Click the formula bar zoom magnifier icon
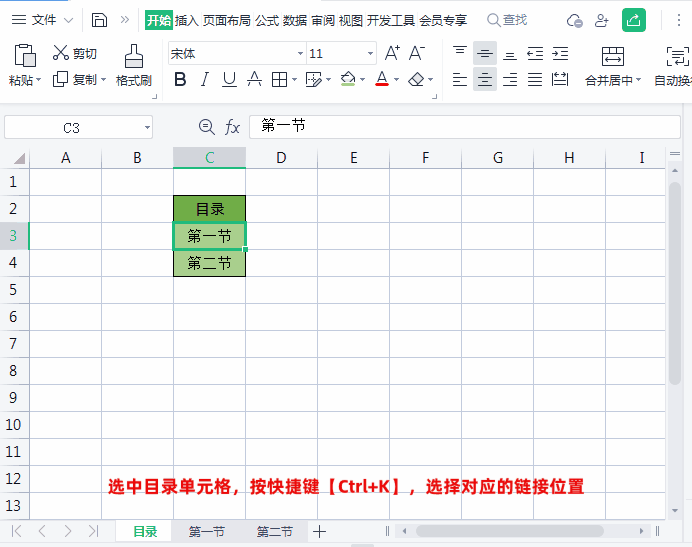This screenshot has width=692, height=547. tap(207, 127)
